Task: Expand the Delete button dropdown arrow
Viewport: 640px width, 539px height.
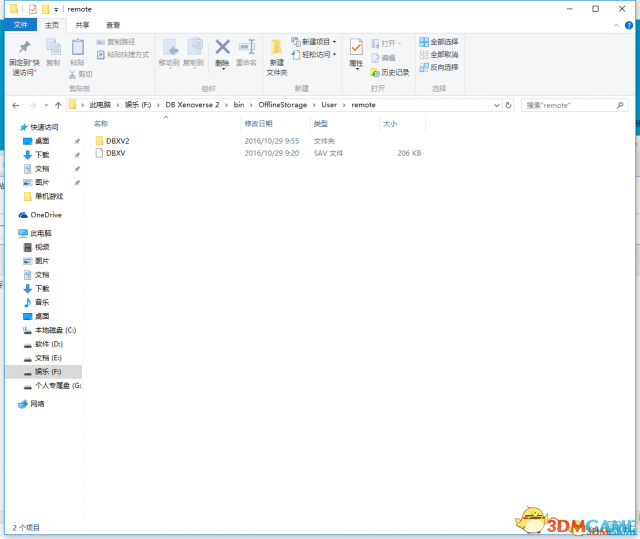Action: [223, 69]
